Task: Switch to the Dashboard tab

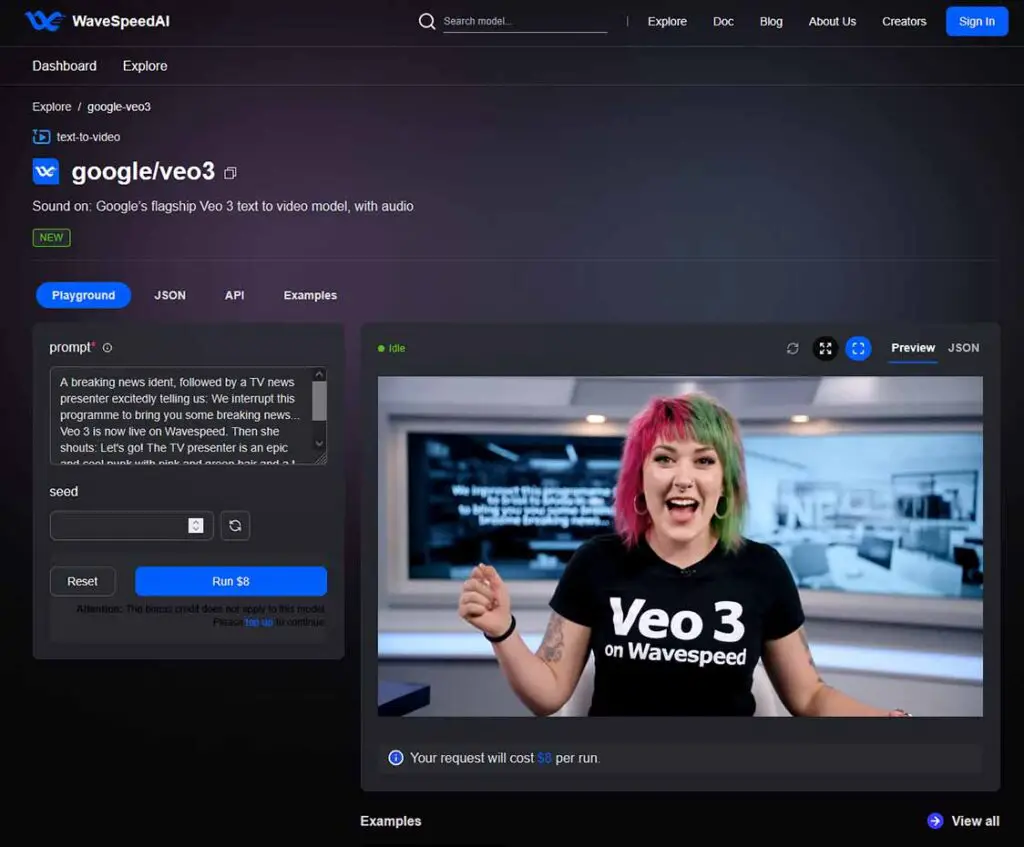Action: 65,66
